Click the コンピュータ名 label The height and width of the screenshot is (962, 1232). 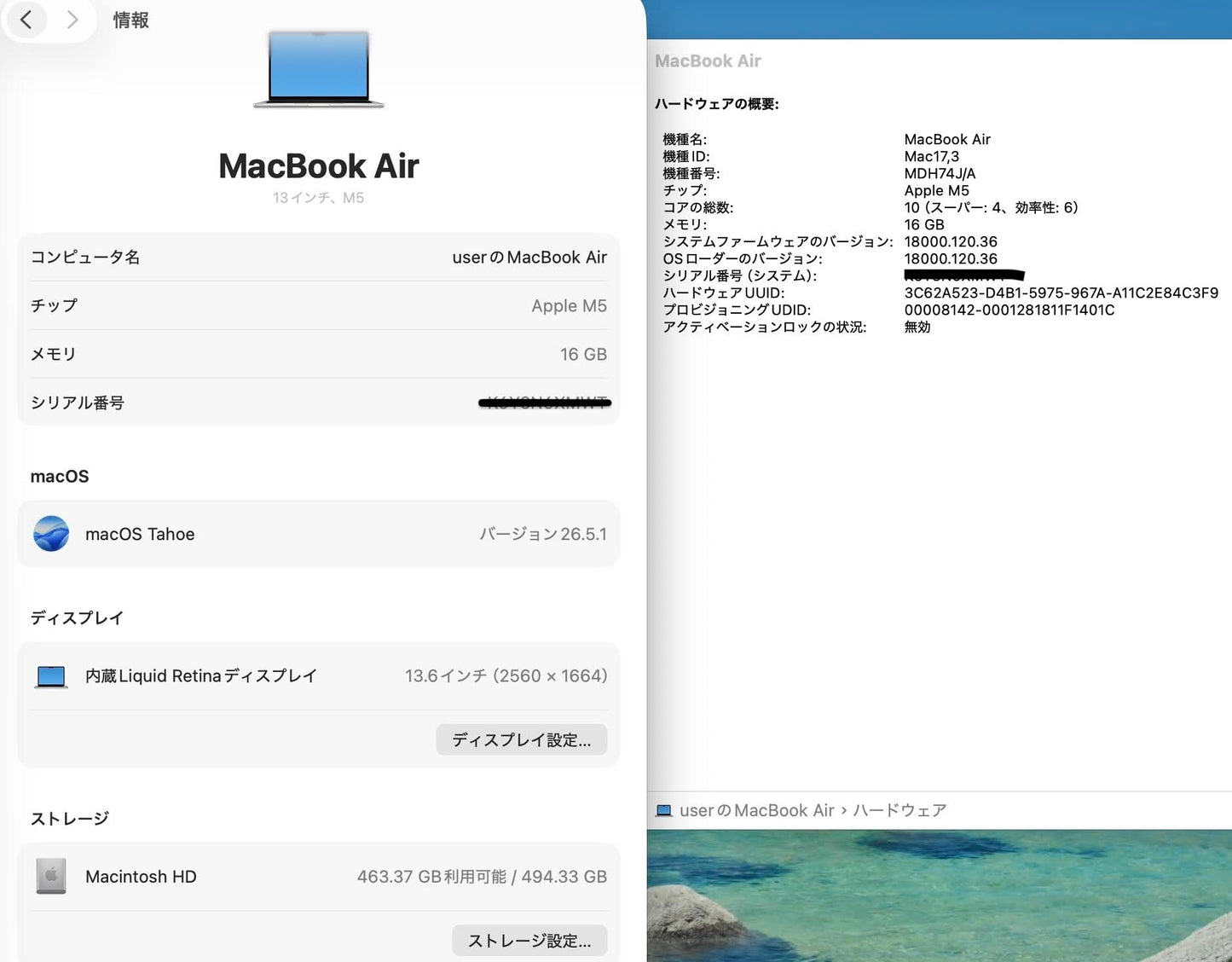pos(85,258)
